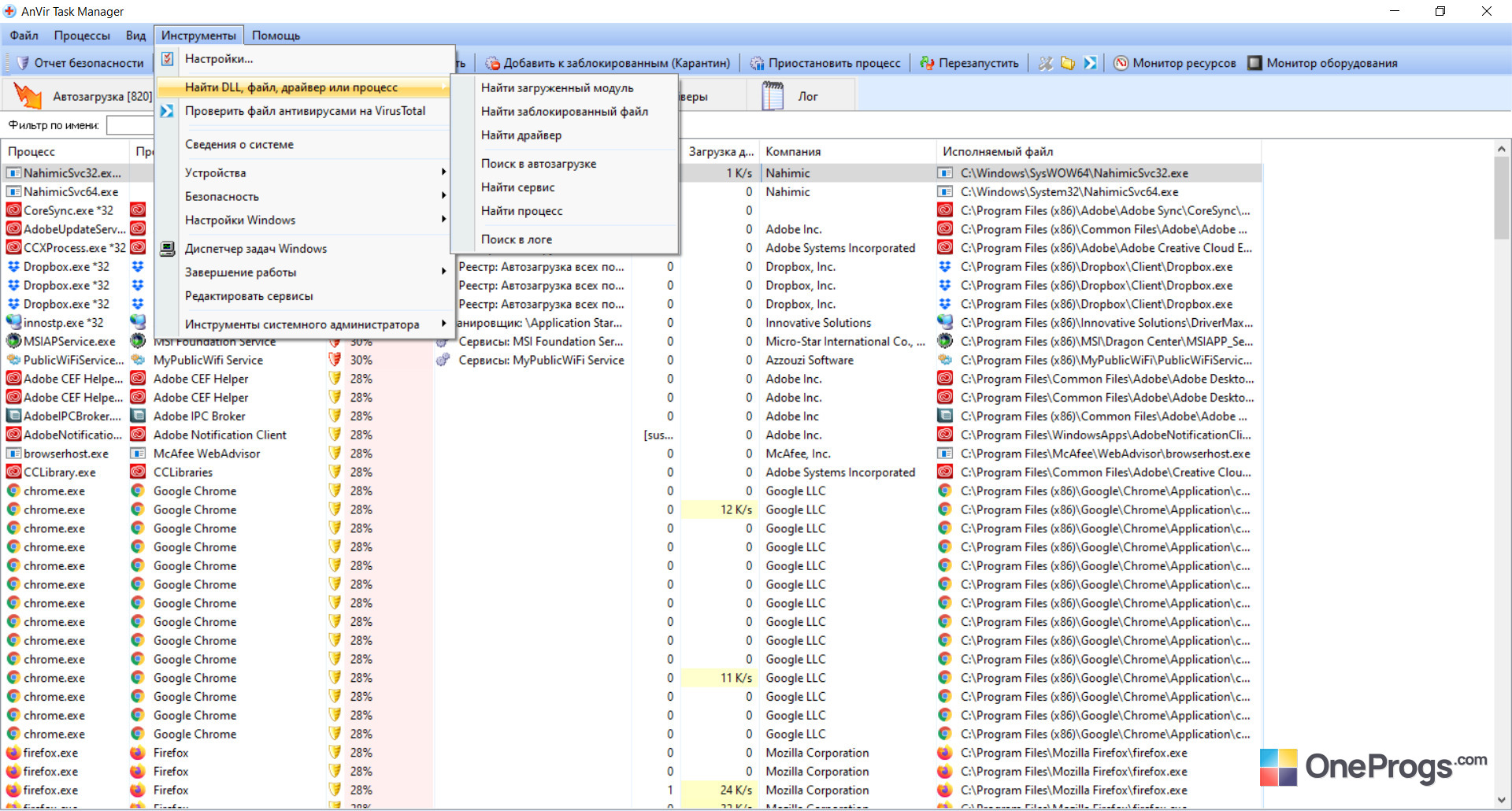Click the blue VirusTotal arrow icon in the toolbar
The height and width of the screenshot is (811, 1512).
coord(1090,64)
